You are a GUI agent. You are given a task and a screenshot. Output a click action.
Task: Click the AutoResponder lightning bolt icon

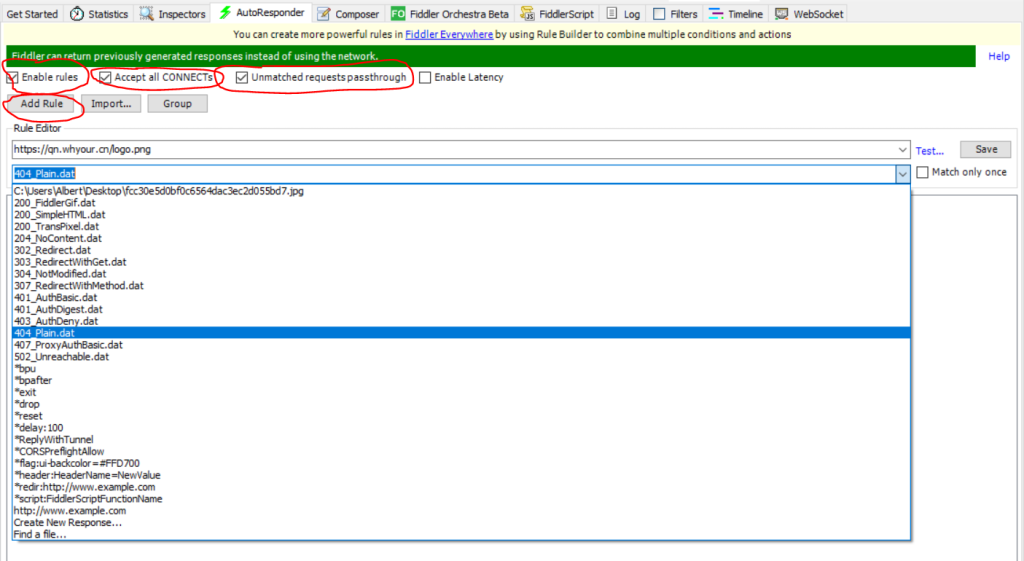point(225,14)
